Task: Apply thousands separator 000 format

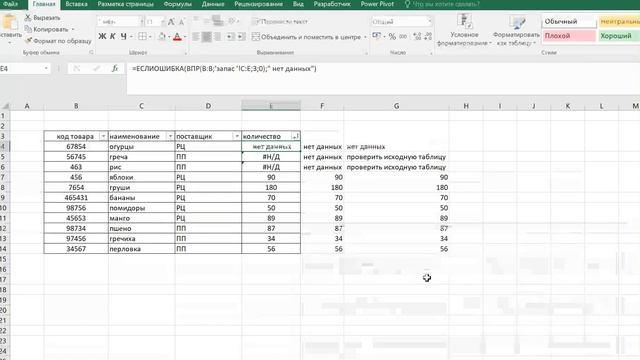Action: [403, 37]
